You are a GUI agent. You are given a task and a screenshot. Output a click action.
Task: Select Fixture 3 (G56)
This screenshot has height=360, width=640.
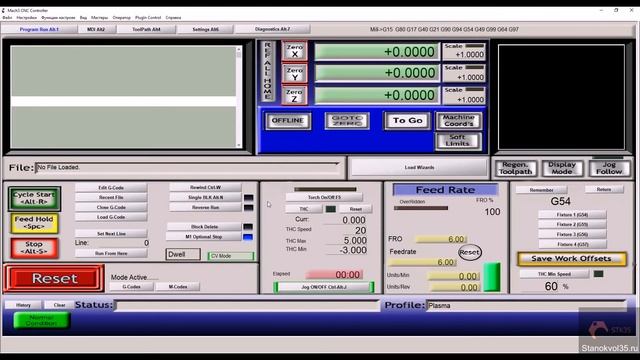[572, 235]
